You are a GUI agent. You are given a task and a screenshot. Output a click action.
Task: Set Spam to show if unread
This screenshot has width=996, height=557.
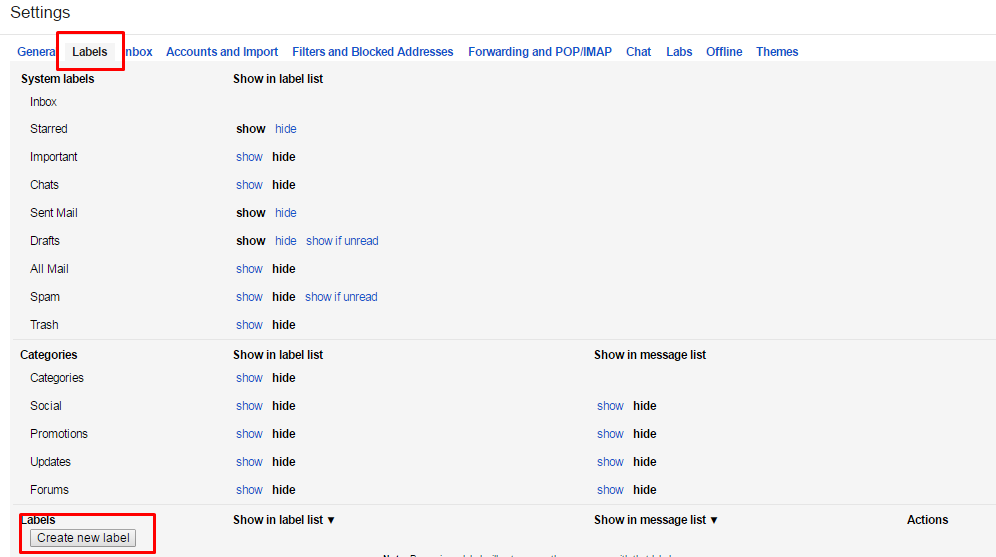click(x=341, y=297)
